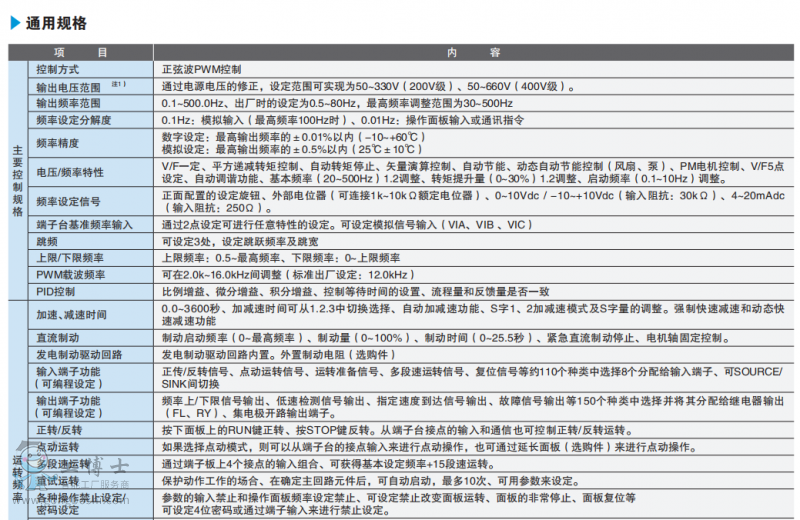Click the PID控制 row label
This screenshot has height=520, width=800.
pyautogui.click(x=55, y=291)
